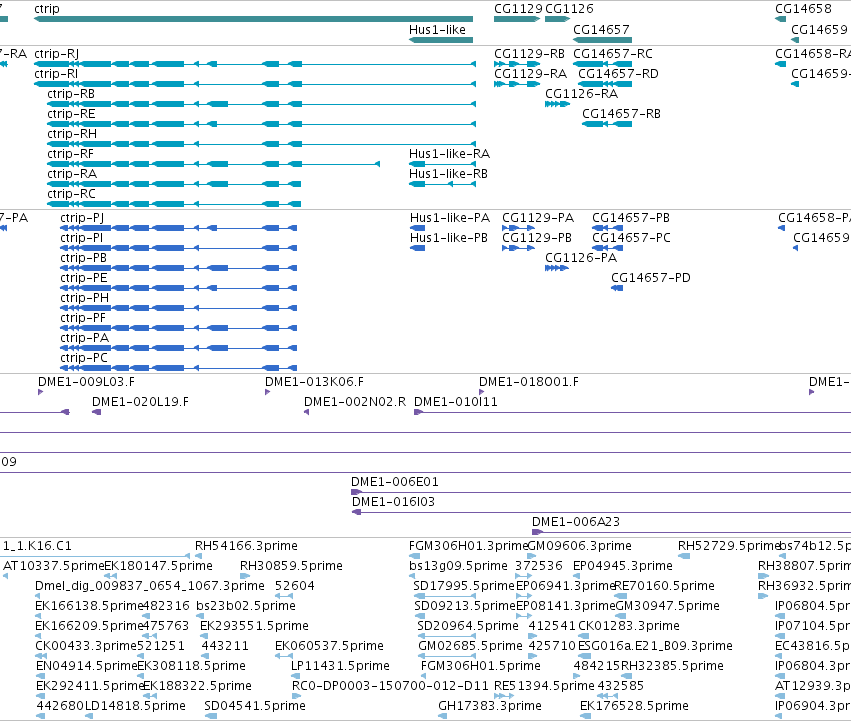Screen dimensions: 851x721
Task: Click the CG14657 gene bar
Action: [x=602, y=40]
